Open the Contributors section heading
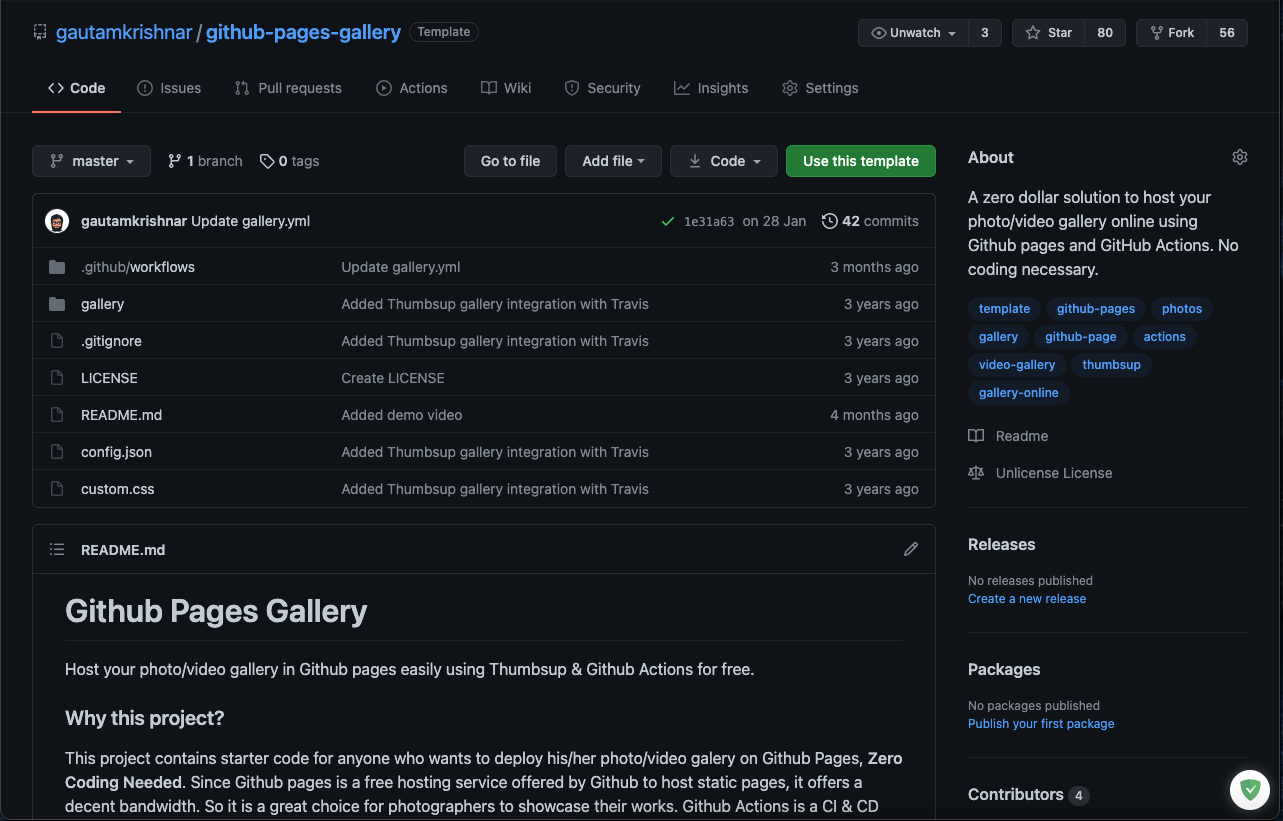Viewport: 1283px width, 821px height. pos(1015,794)
